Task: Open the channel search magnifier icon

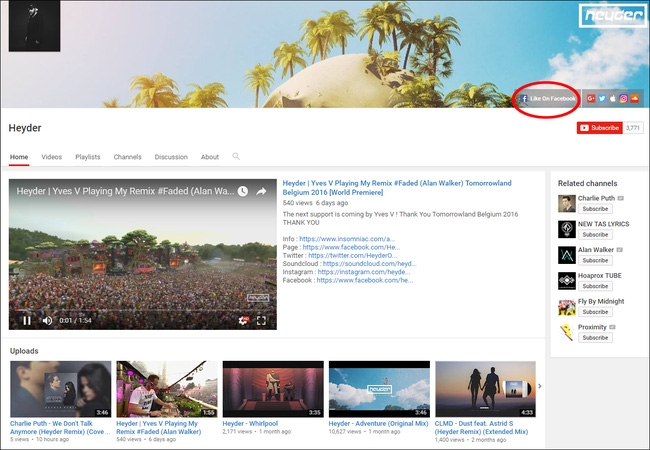Action: click(236, 156)
